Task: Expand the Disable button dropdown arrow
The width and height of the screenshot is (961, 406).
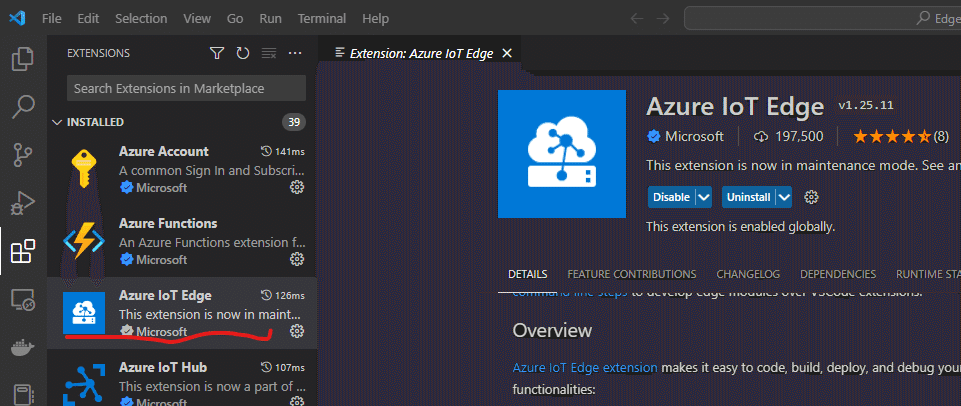Action: pyautogui.click(x=704, y=197)
